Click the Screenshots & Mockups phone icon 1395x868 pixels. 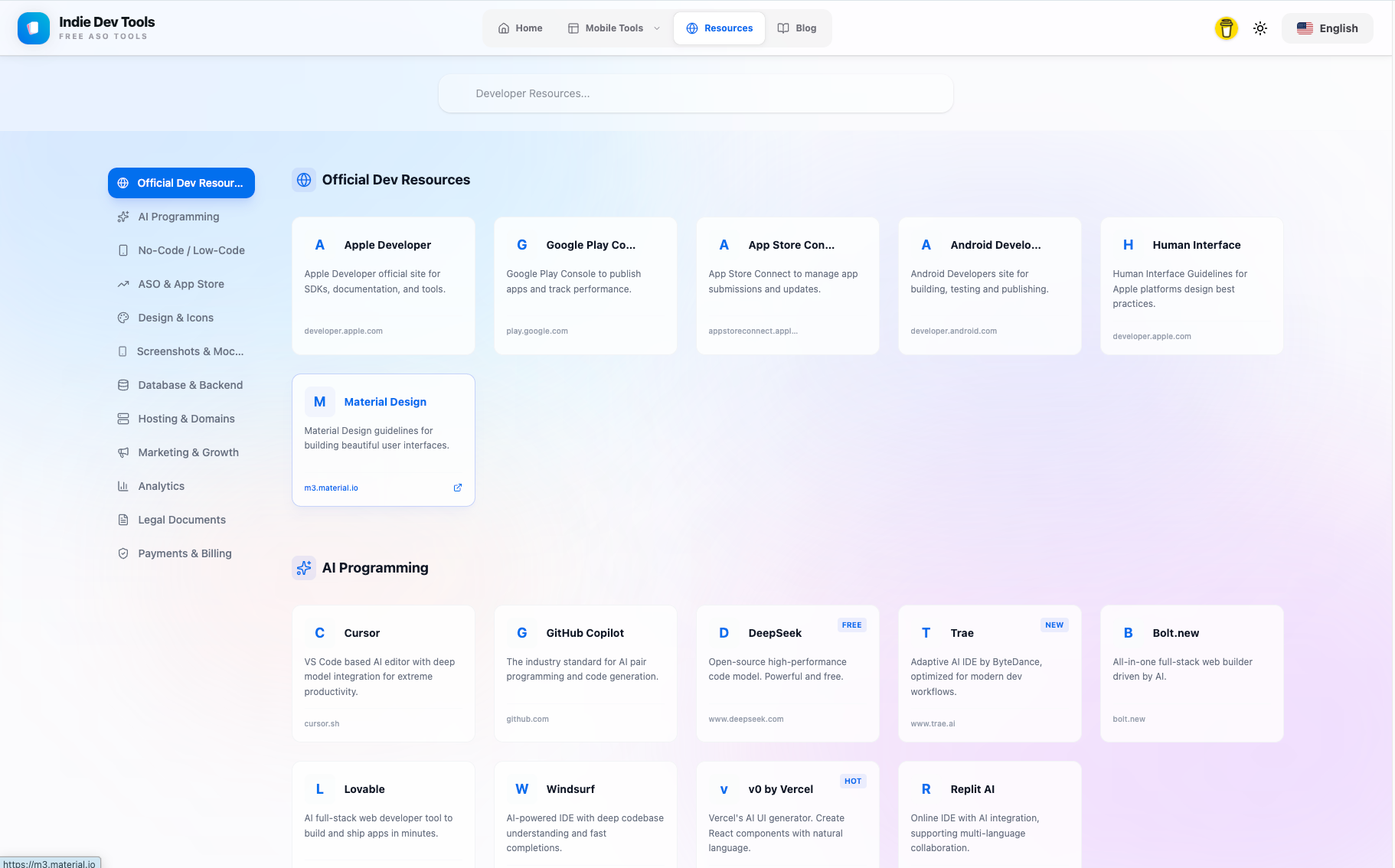point(123,351)
